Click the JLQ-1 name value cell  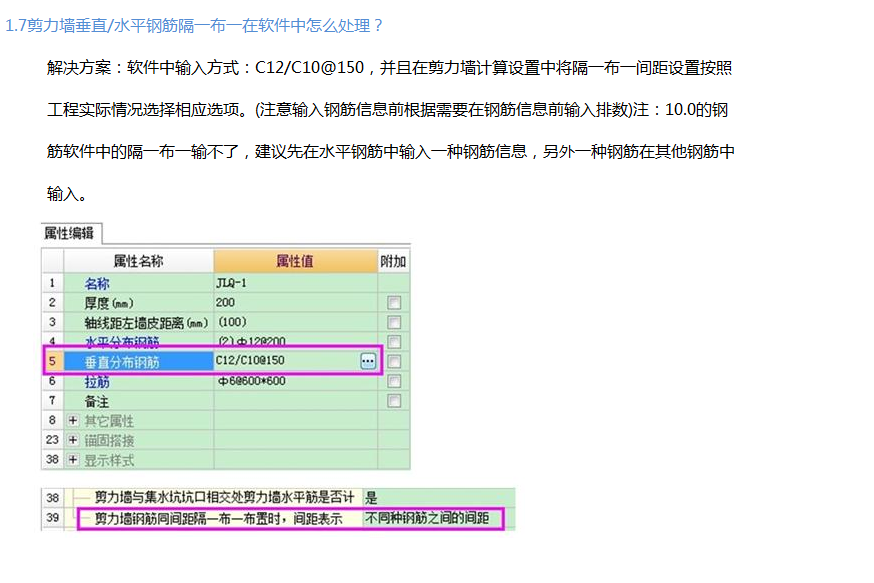click(x=295, y=283)
